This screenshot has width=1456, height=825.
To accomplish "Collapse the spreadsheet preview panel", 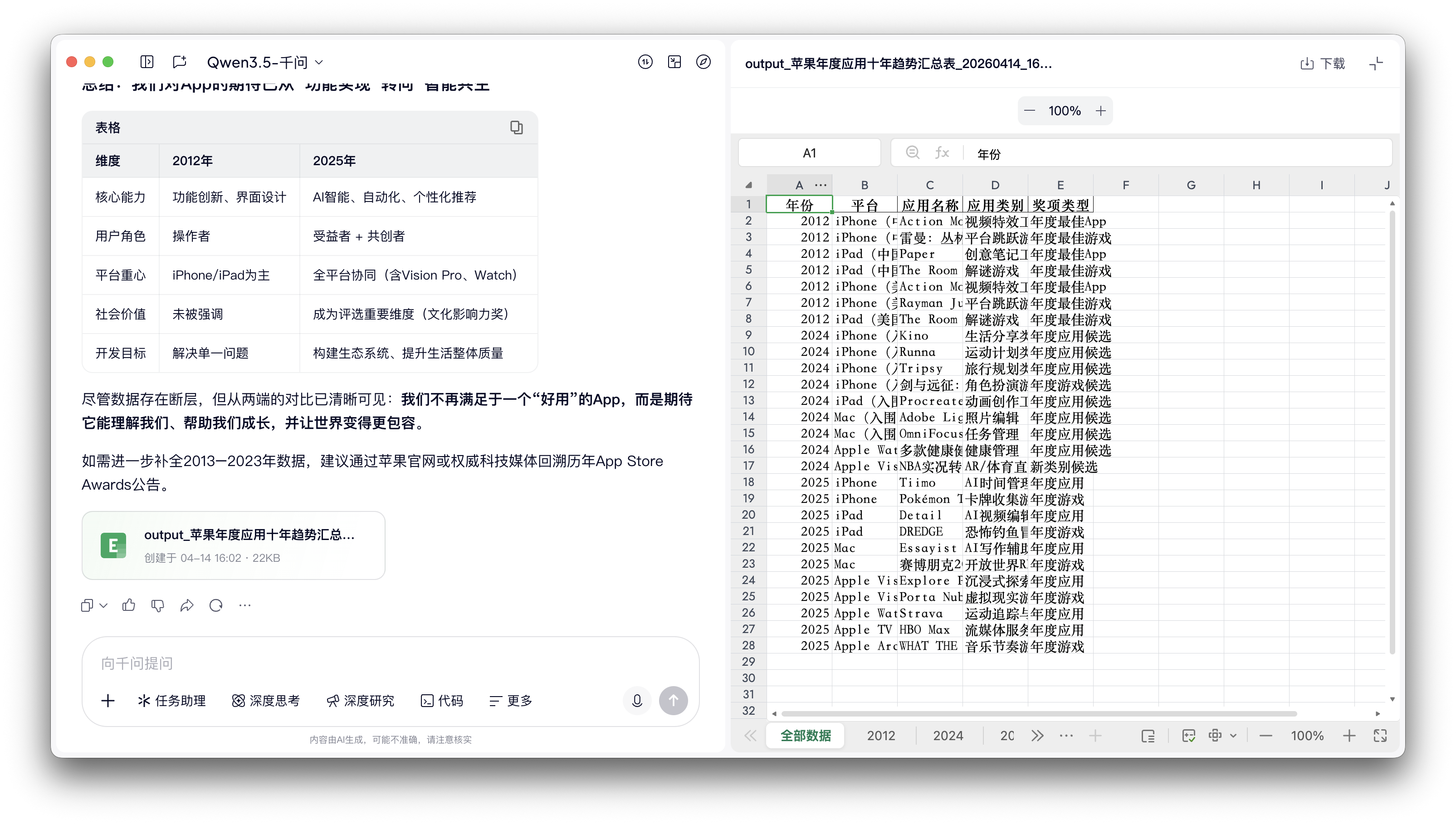I will (x=1376, y=64).
